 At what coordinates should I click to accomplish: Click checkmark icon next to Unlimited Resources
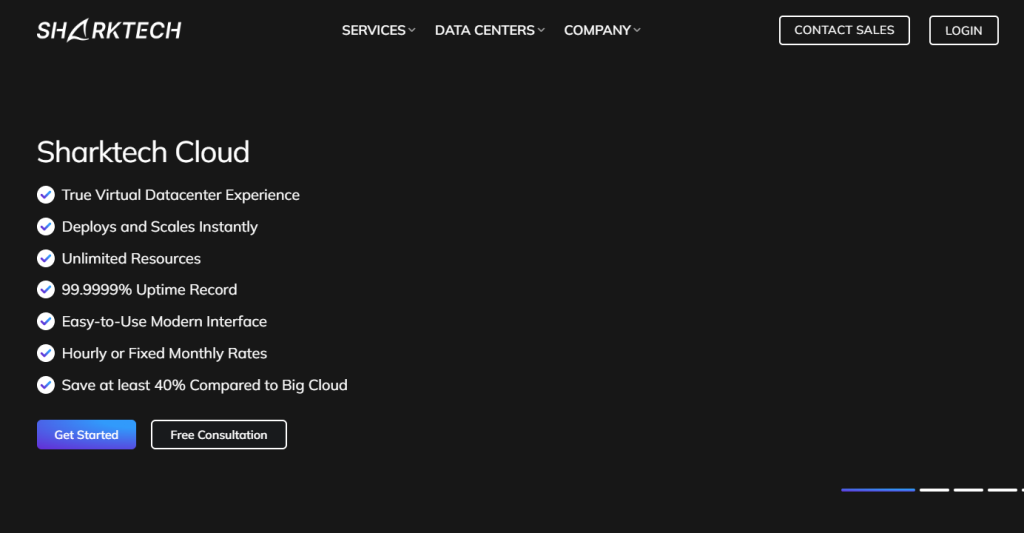[x=46, y=258]
